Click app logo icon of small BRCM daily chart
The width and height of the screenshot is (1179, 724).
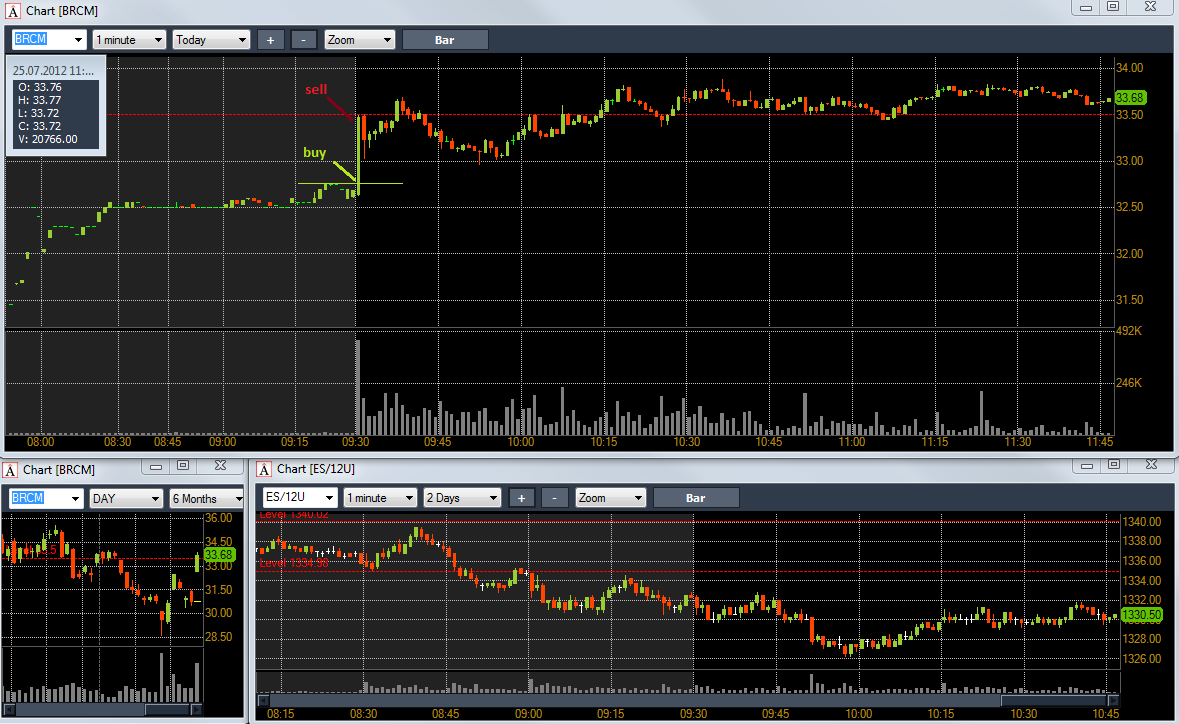[10, 470]
